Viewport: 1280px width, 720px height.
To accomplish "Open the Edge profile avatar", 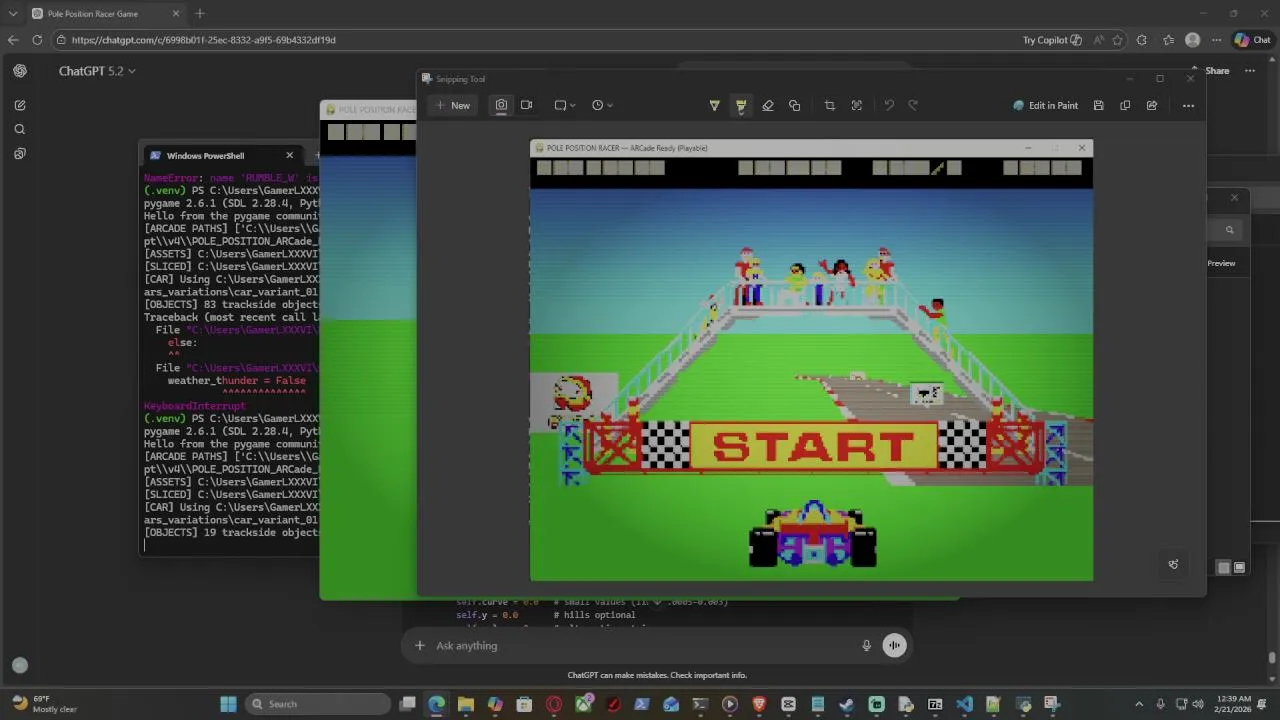I will pos(1192,40).
